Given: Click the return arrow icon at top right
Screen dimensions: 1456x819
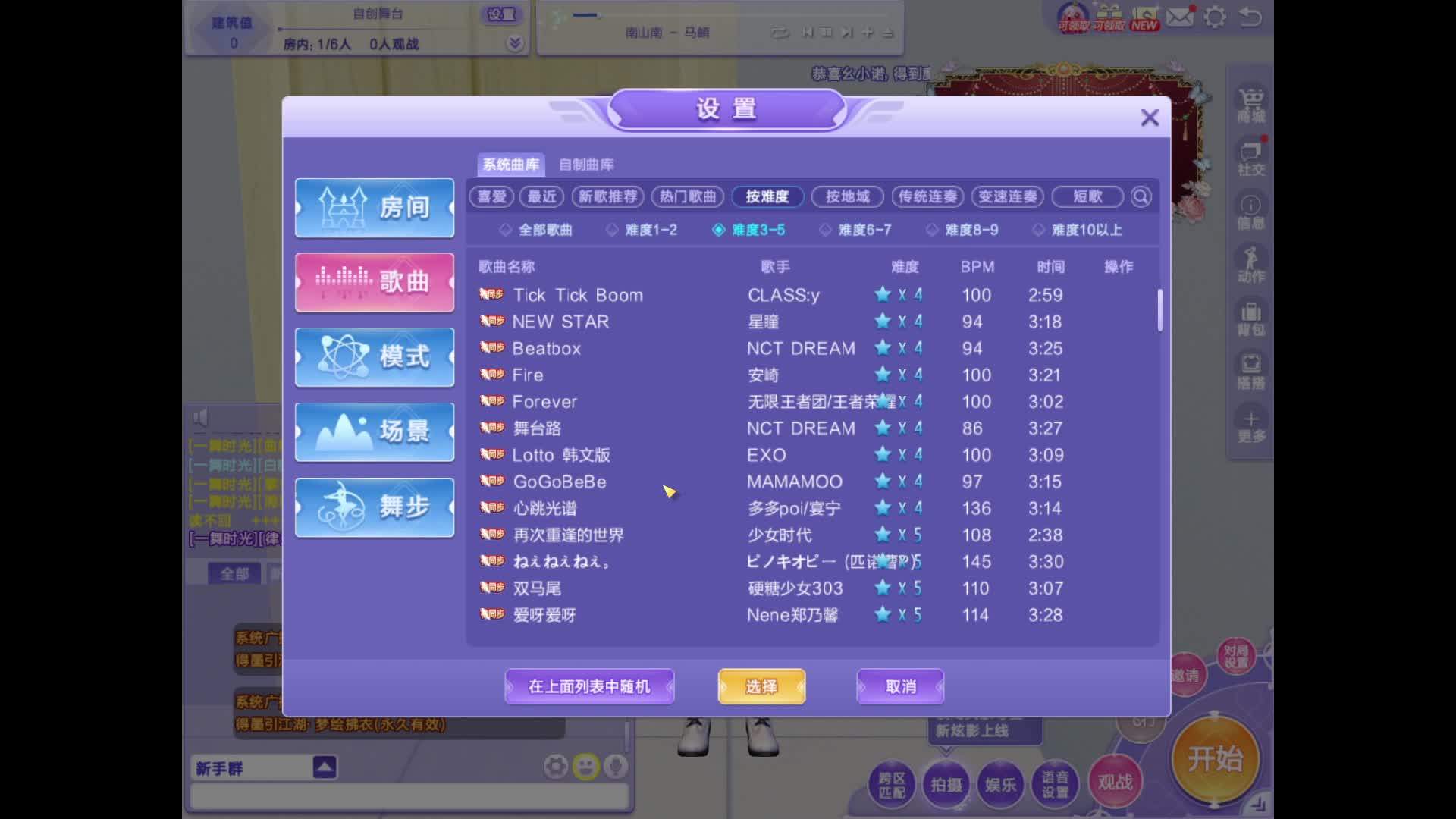Looking at the screenshot, I should 1250,16.
